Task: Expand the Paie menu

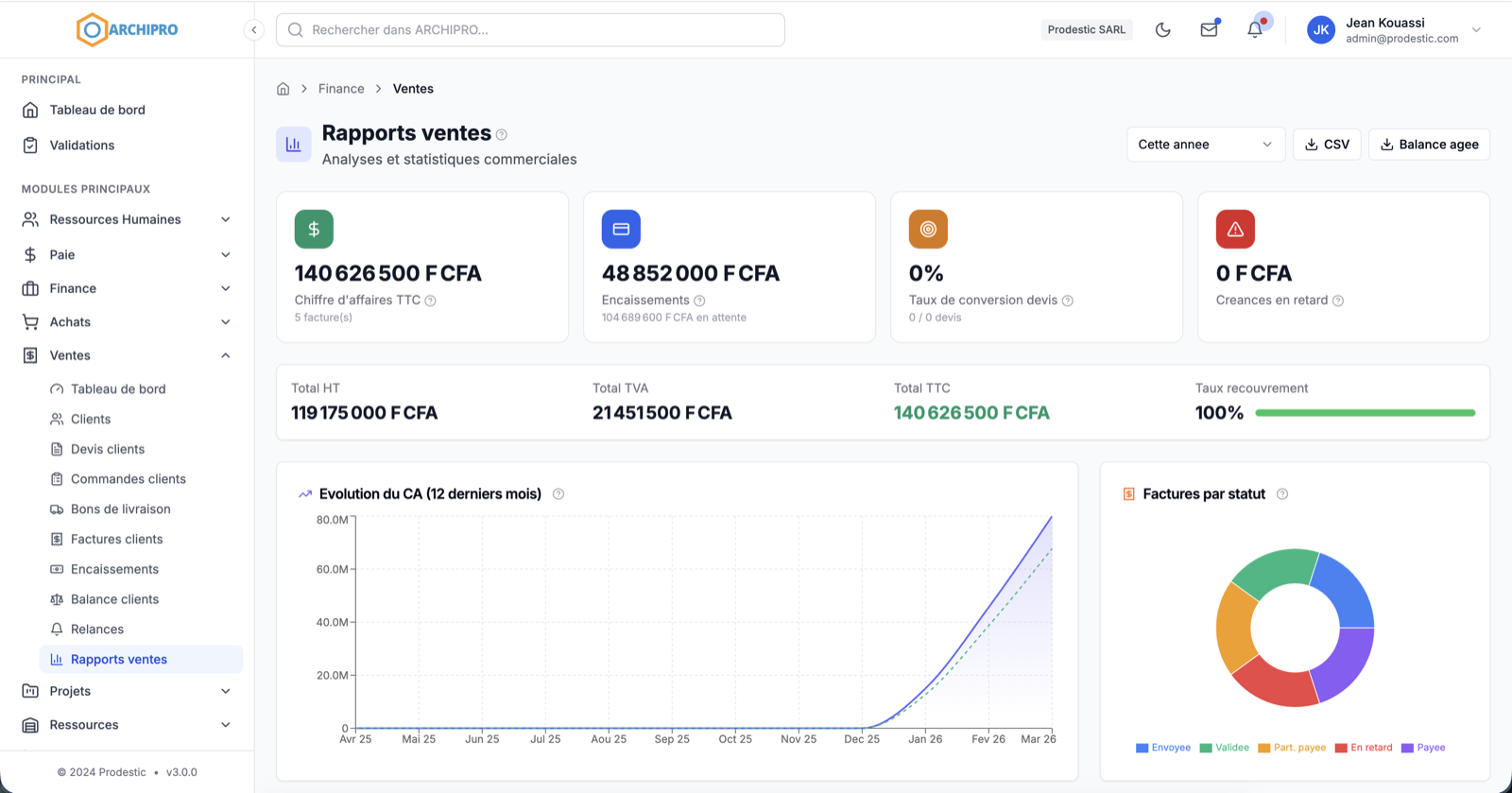Action: 127,254
